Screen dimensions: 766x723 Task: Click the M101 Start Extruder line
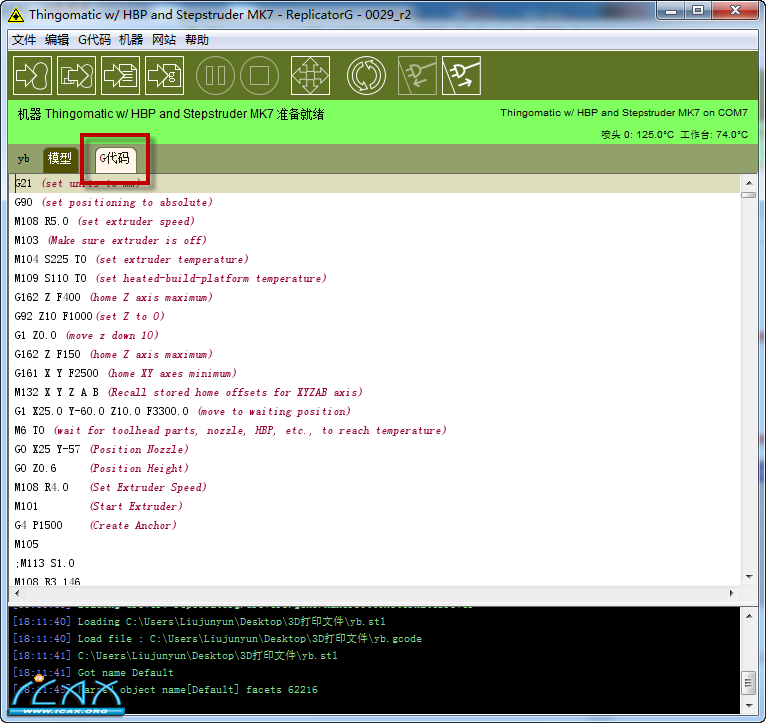tap(99, 507)
